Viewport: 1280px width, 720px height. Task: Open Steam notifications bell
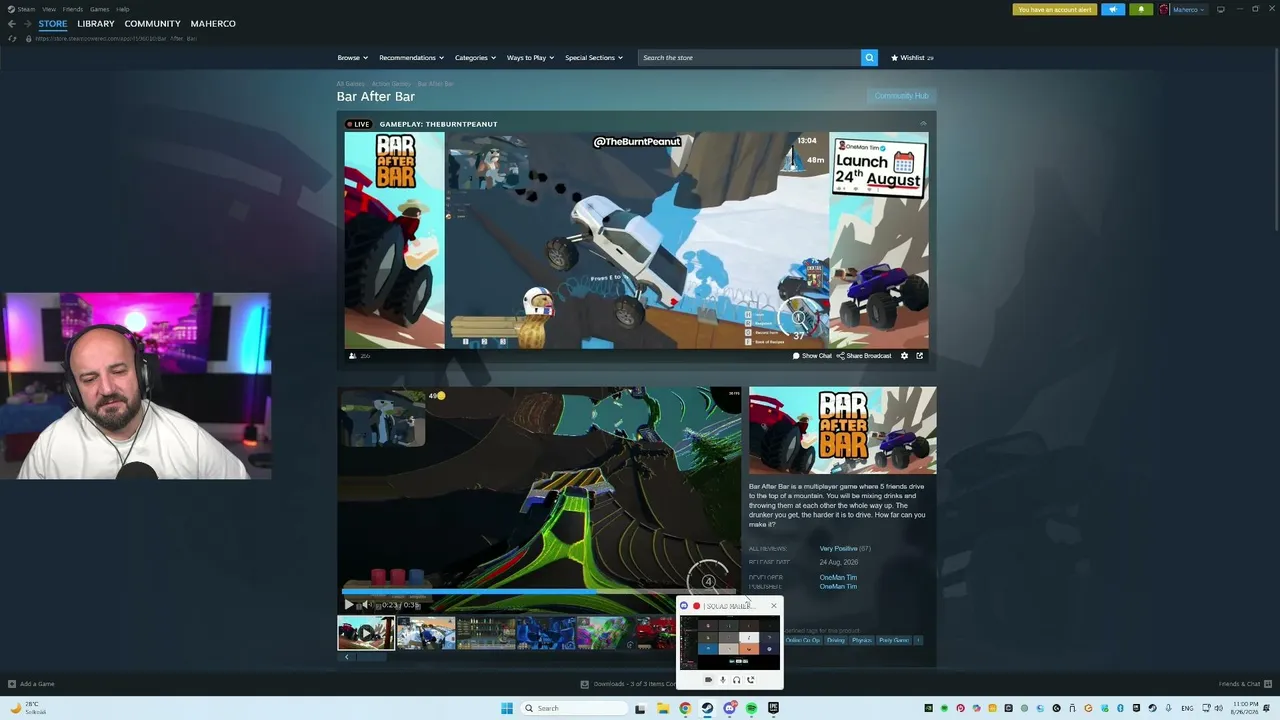[x=1141, y=10]
